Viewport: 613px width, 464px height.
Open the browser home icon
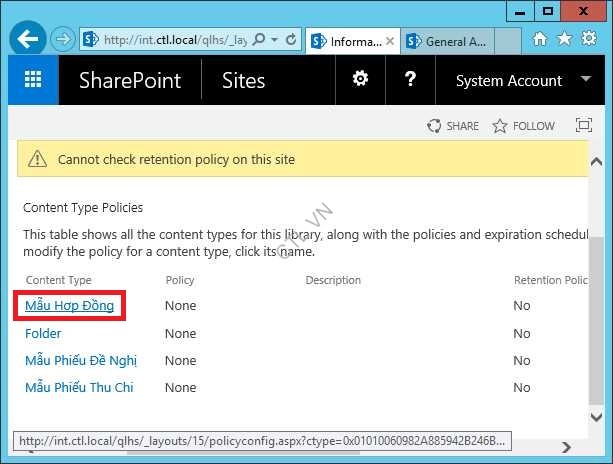tap(540, 40)
